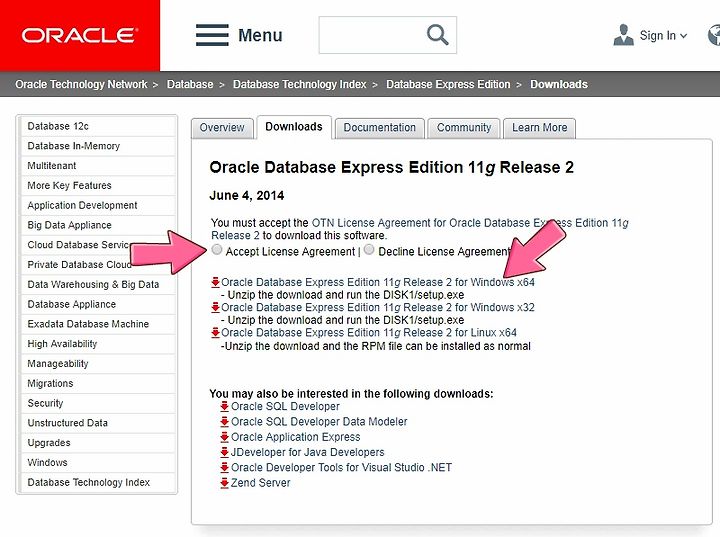720x537 pixels.
Task: Open Security sidebar item
Action: point(98,403)
